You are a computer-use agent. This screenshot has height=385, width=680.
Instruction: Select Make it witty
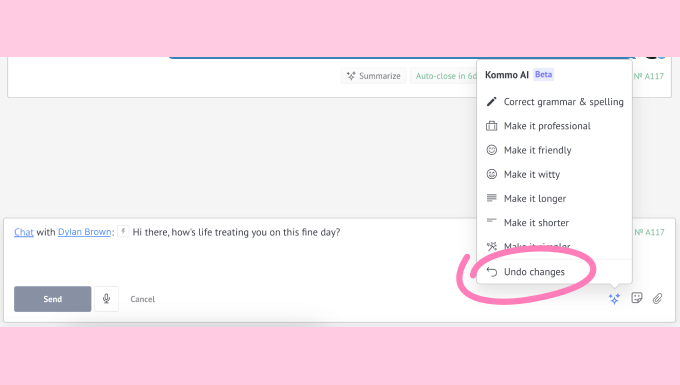tap(554, 174)
